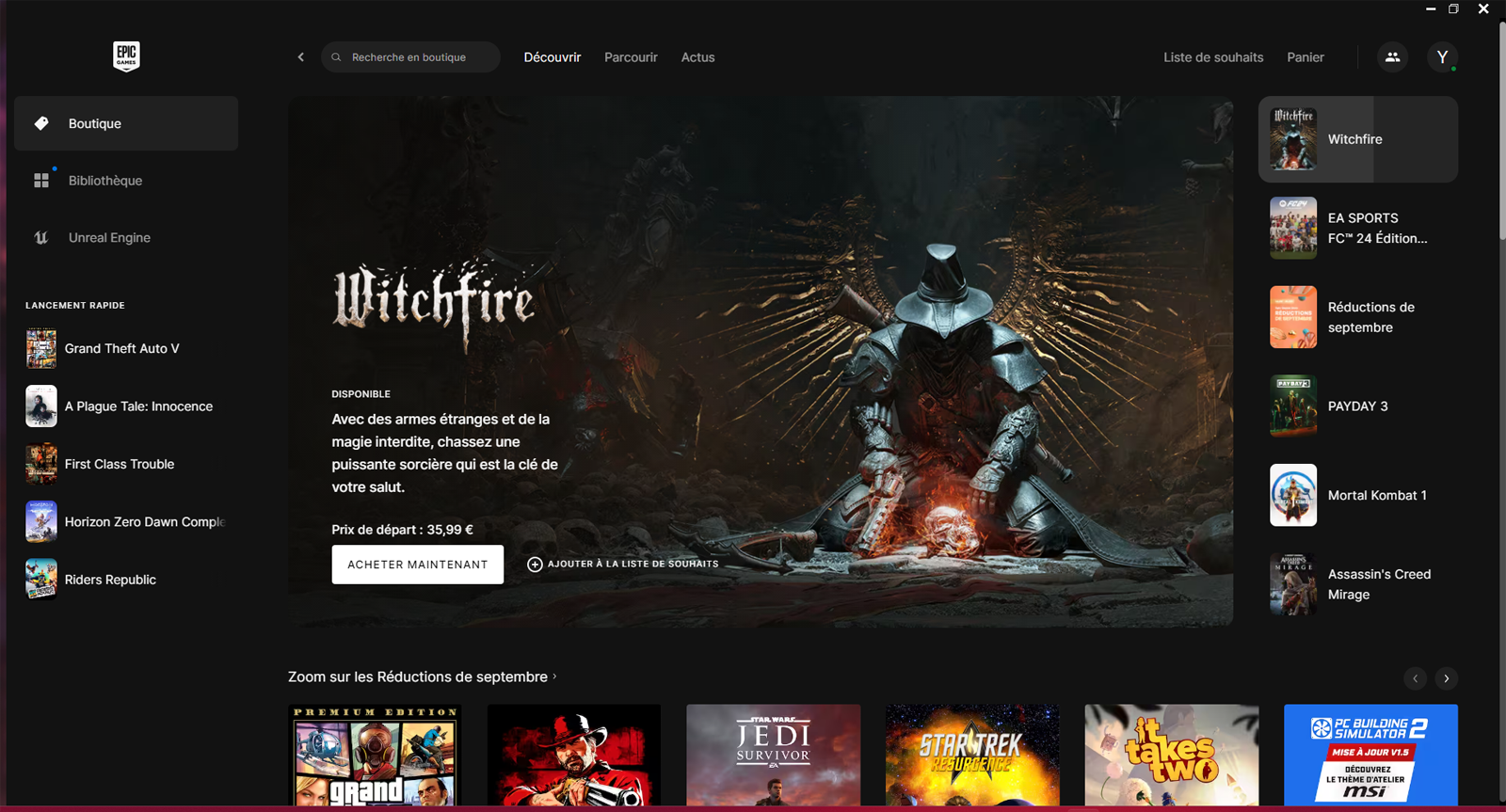The height and width of the screenshot is (812, 1506).
Task: Click the vertical page scrollbar
Action: (1501, 131)
